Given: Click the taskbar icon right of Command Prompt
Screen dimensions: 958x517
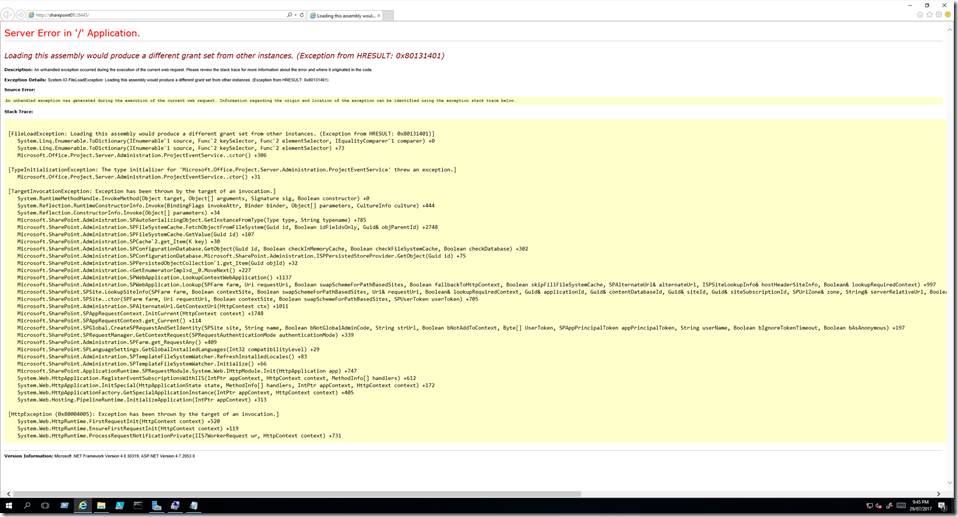Looking at the screenshot, I should tap(156, 506).
